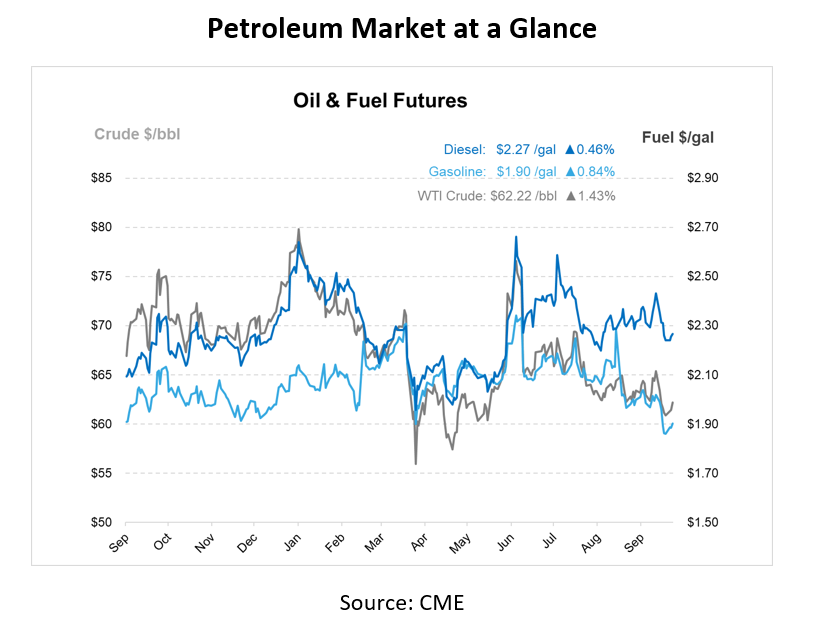Image resolution: width=814 pixels, height=630 pixels.
Task: Select the Diesel legend label
Action: tap(465, 150)
